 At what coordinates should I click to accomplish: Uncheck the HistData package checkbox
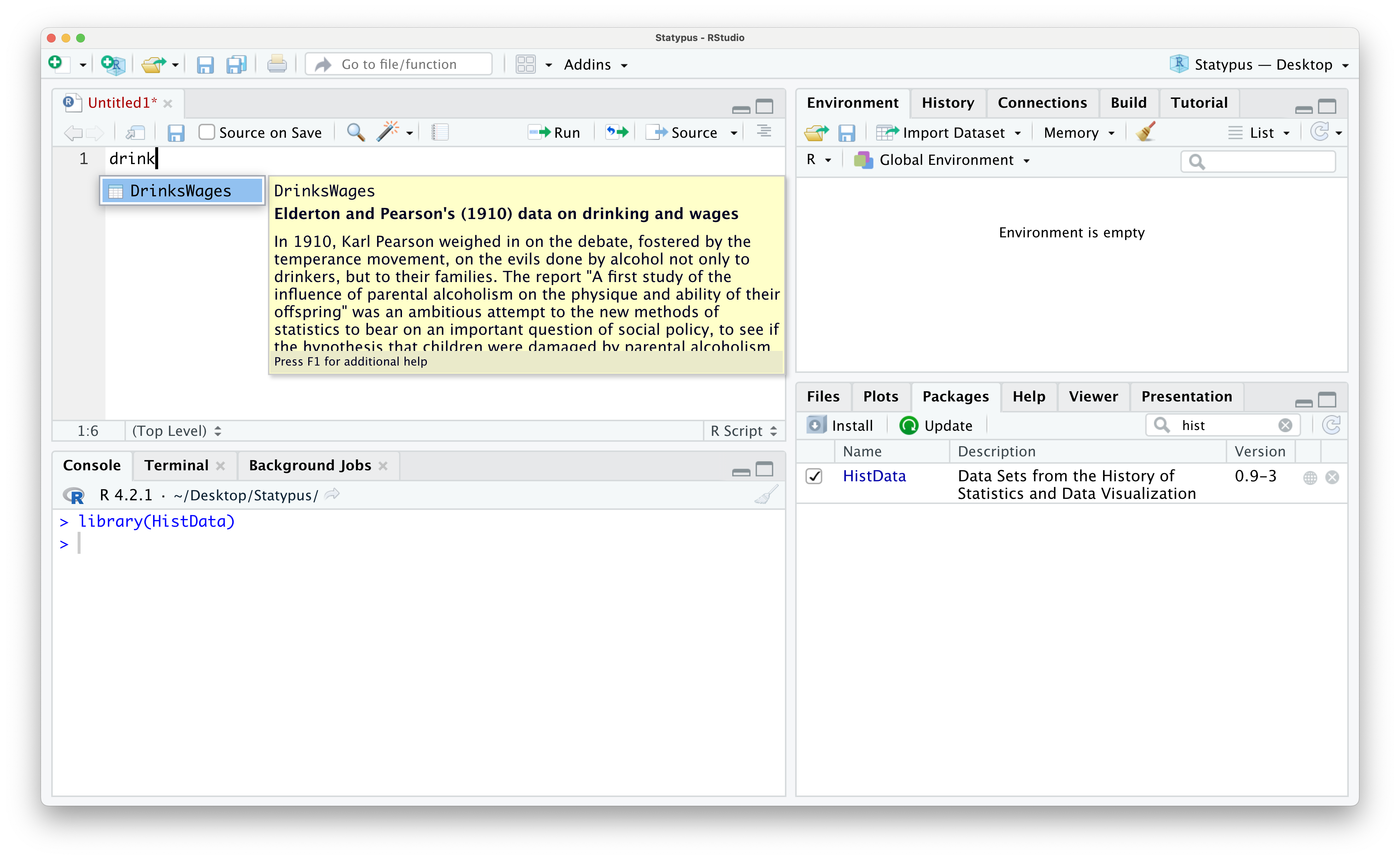(814, 476)
